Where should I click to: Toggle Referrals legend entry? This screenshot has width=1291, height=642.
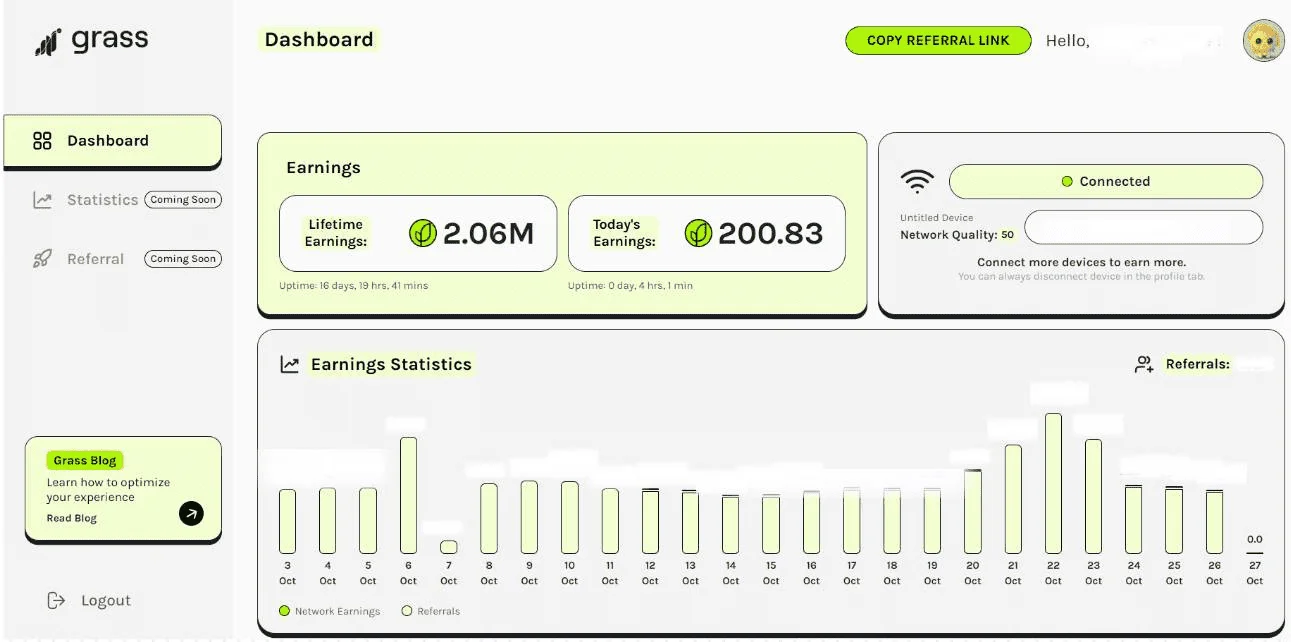(x=431, y=611)
